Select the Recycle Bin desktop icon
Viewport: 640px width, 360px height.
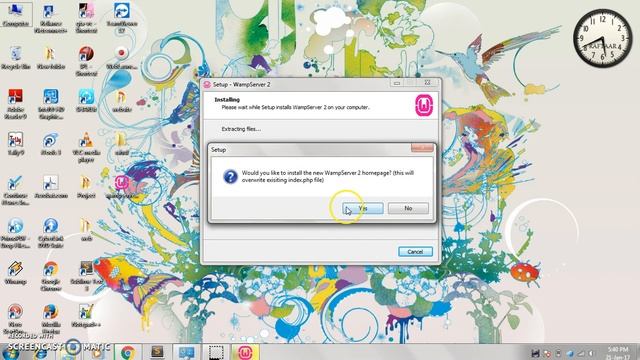click(x=16, y=57)
